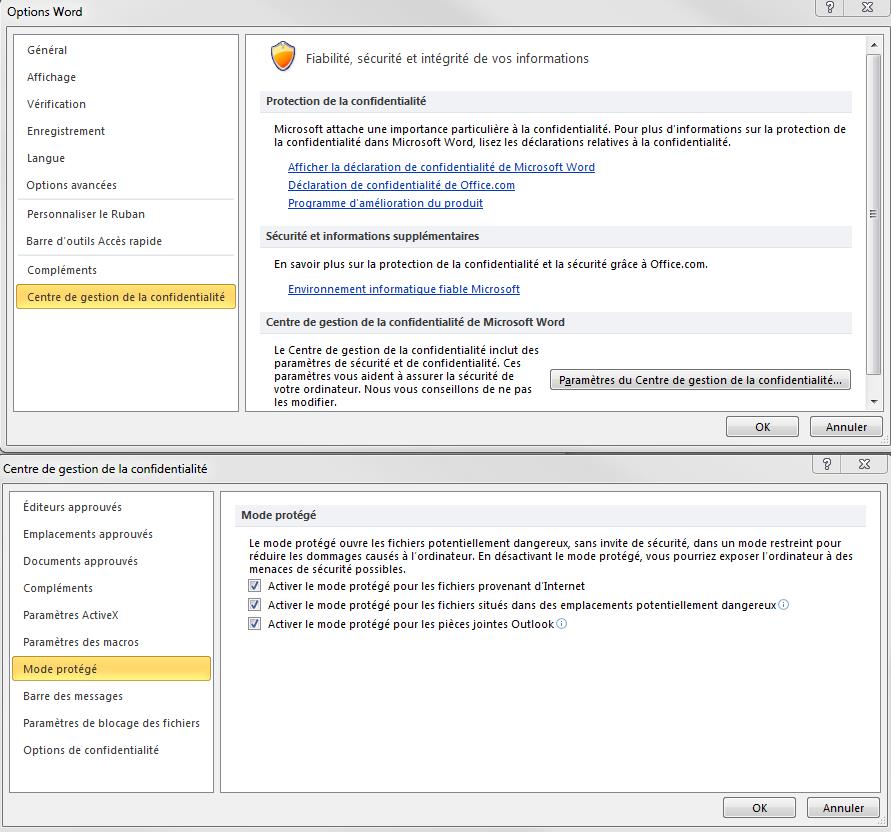Click the help question mark in Options Word
Image resolution: width=891 pixels, height=832 pixels.
point(830,7)
